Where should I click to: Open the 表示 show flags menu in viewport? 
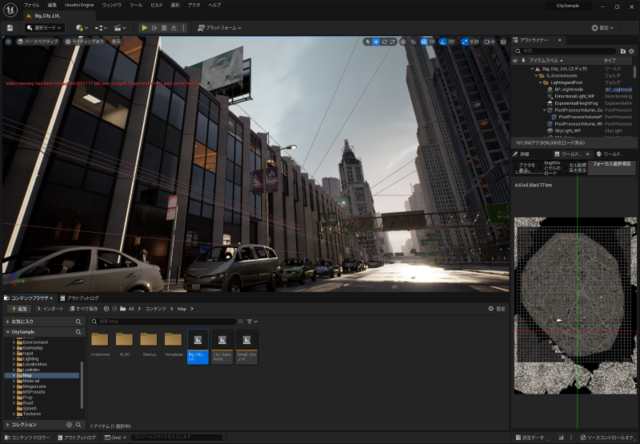116,42
